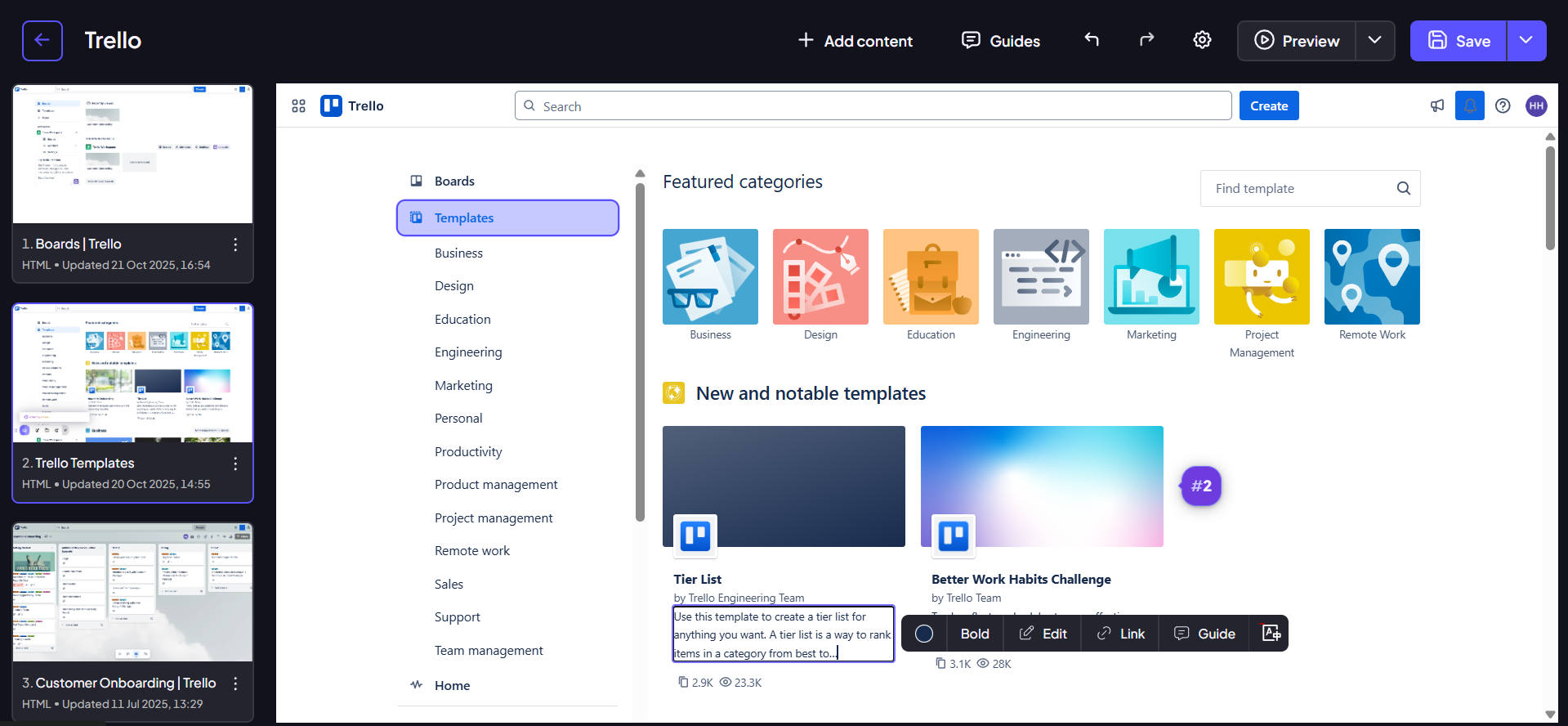The height and width of the screenshot is (726, 1568).
Task: Open Guides
Action: [x=1001, y=41]
